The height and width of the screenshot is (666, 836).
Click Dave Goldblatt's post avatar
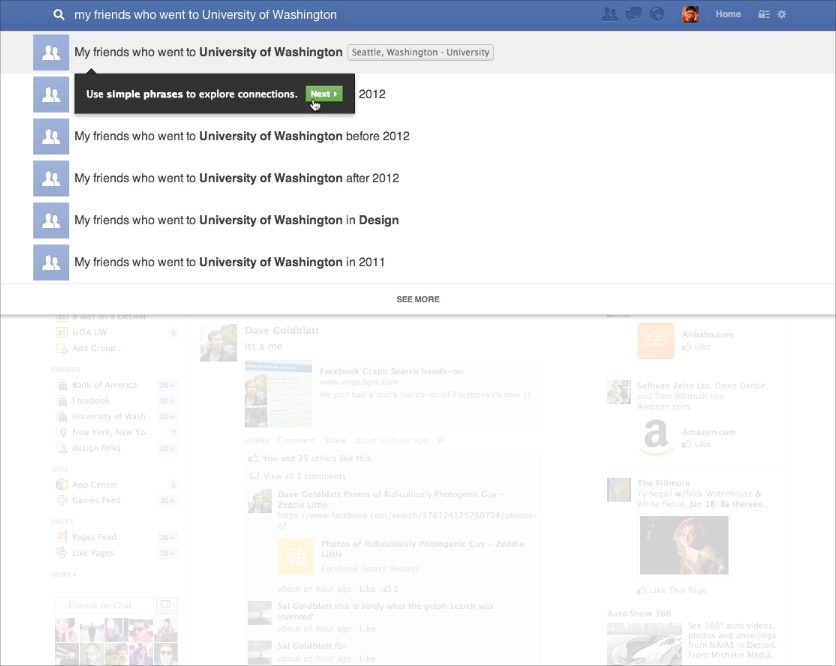218,342
